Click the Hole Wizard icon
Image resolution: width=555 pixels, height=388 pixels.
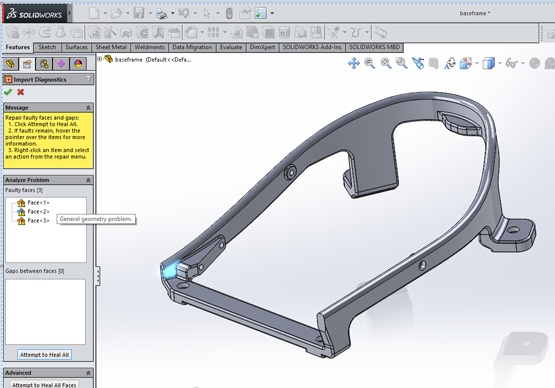pyautogui.click(x=110, y=33)
